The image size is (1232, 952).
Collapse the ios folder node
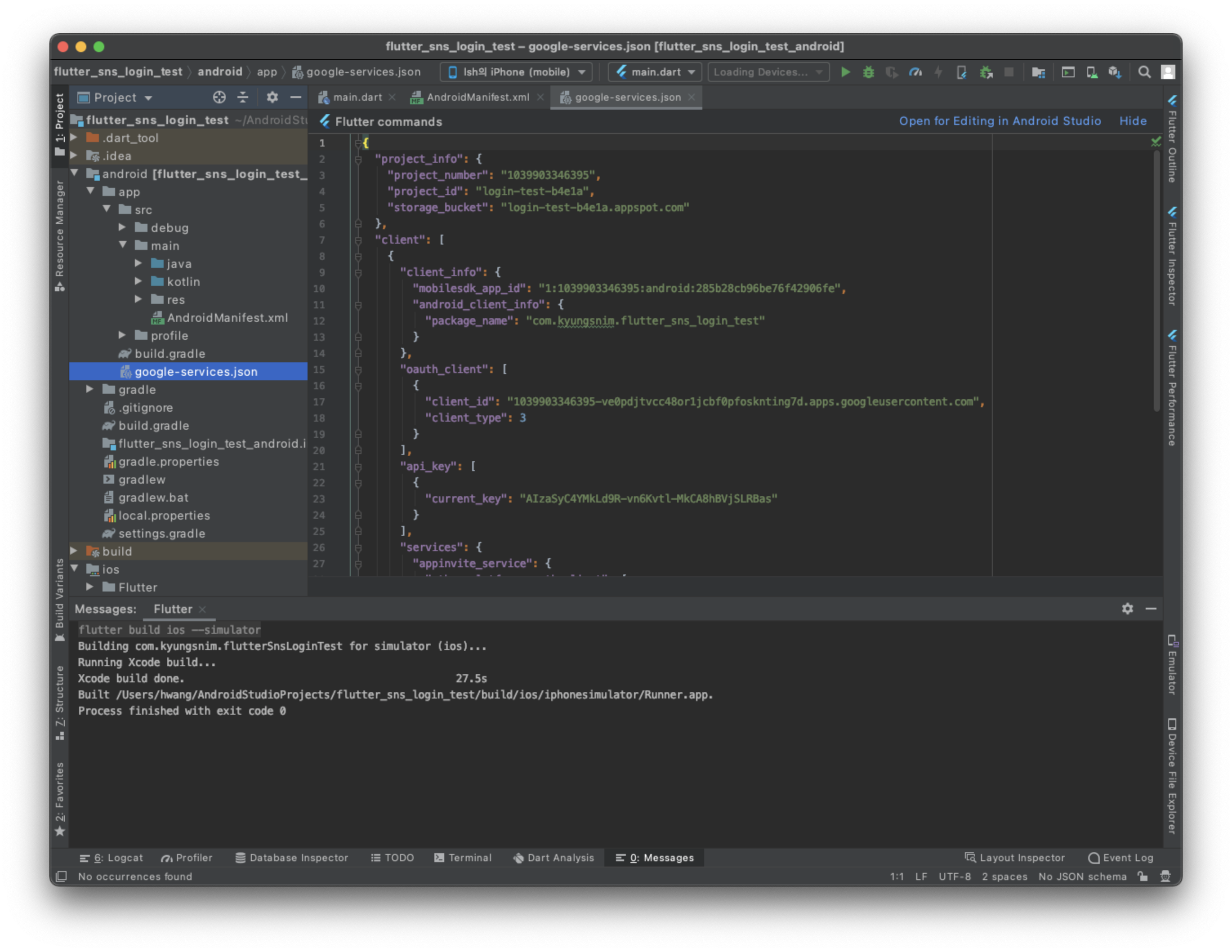(x=75, y=569)
